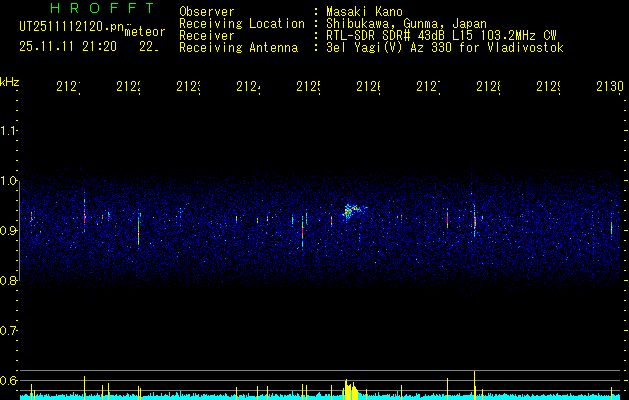Viewport: 629px width, 400px height.
Task: Click the location Shibukawa, Gunma, Japan
Action: click(406, 24)
